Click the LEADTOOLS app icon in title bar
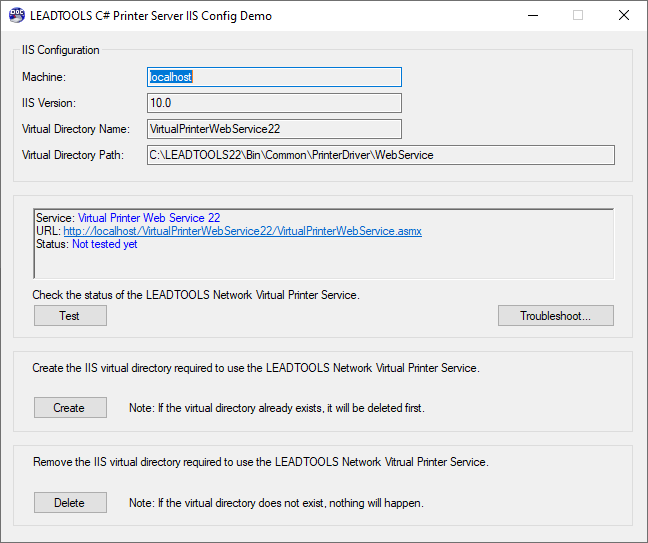 (17, 16)
